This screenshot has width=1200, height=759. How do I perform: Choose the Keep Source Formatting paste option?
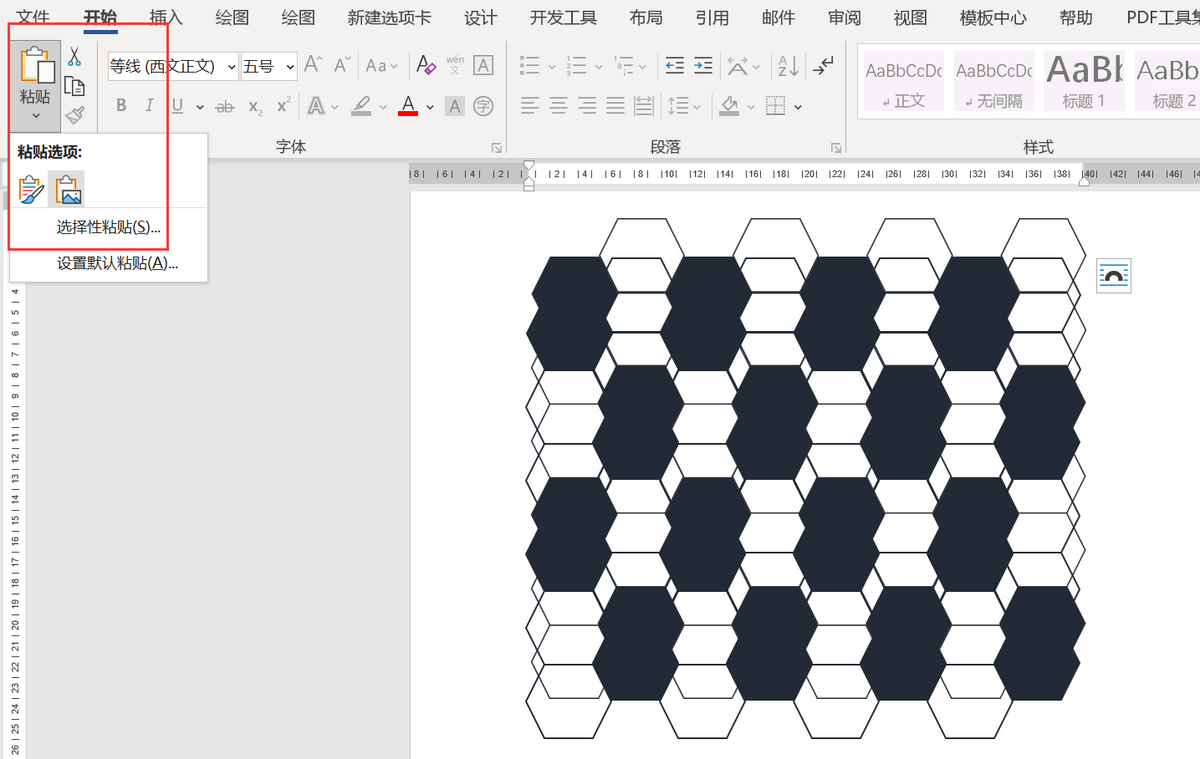[31, 188]
